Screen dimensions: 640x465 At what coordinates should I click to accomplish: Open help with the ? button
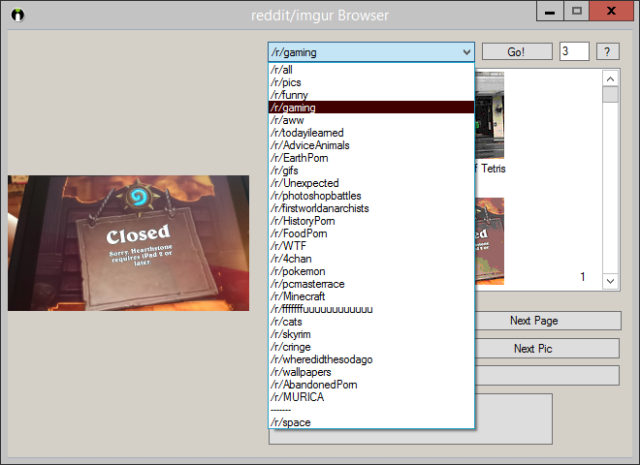pyautogui.click(x=607, y=52)
